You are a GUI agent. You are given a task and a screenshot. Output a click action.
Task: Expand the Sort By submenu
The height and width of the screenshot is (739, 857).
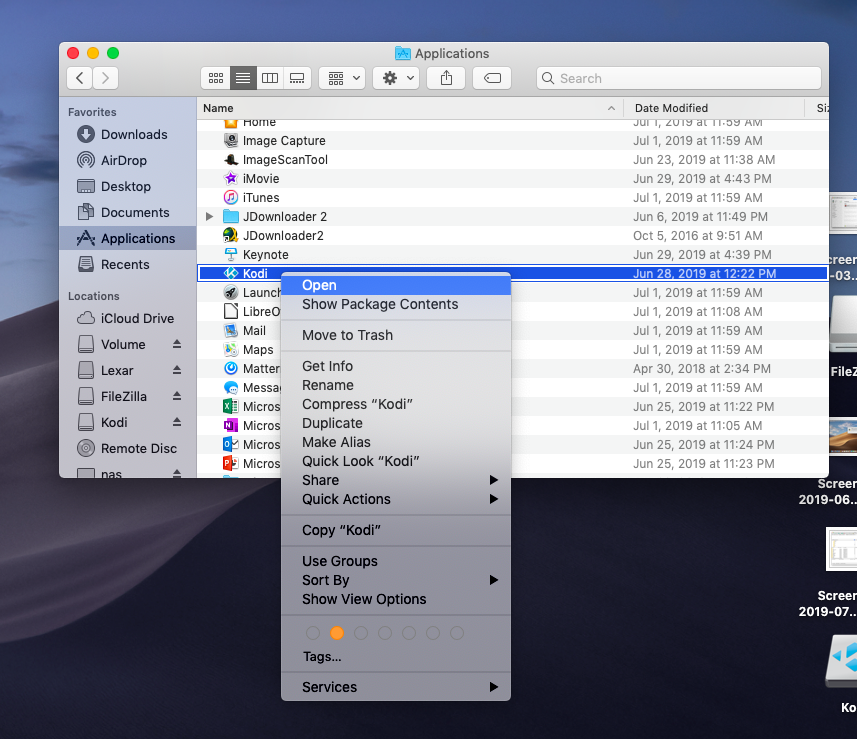click(x=396, y=580)
